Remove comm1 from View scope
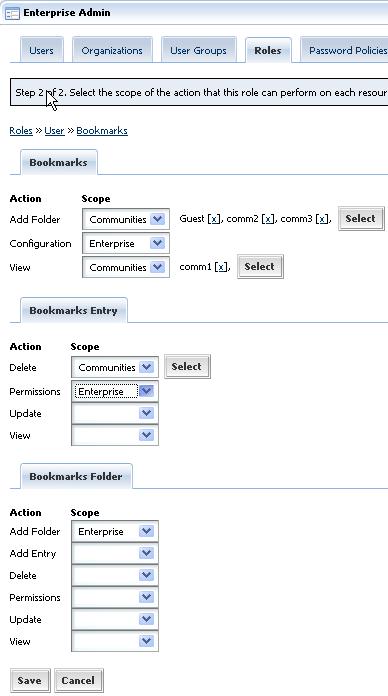 (x=221, y=267)
